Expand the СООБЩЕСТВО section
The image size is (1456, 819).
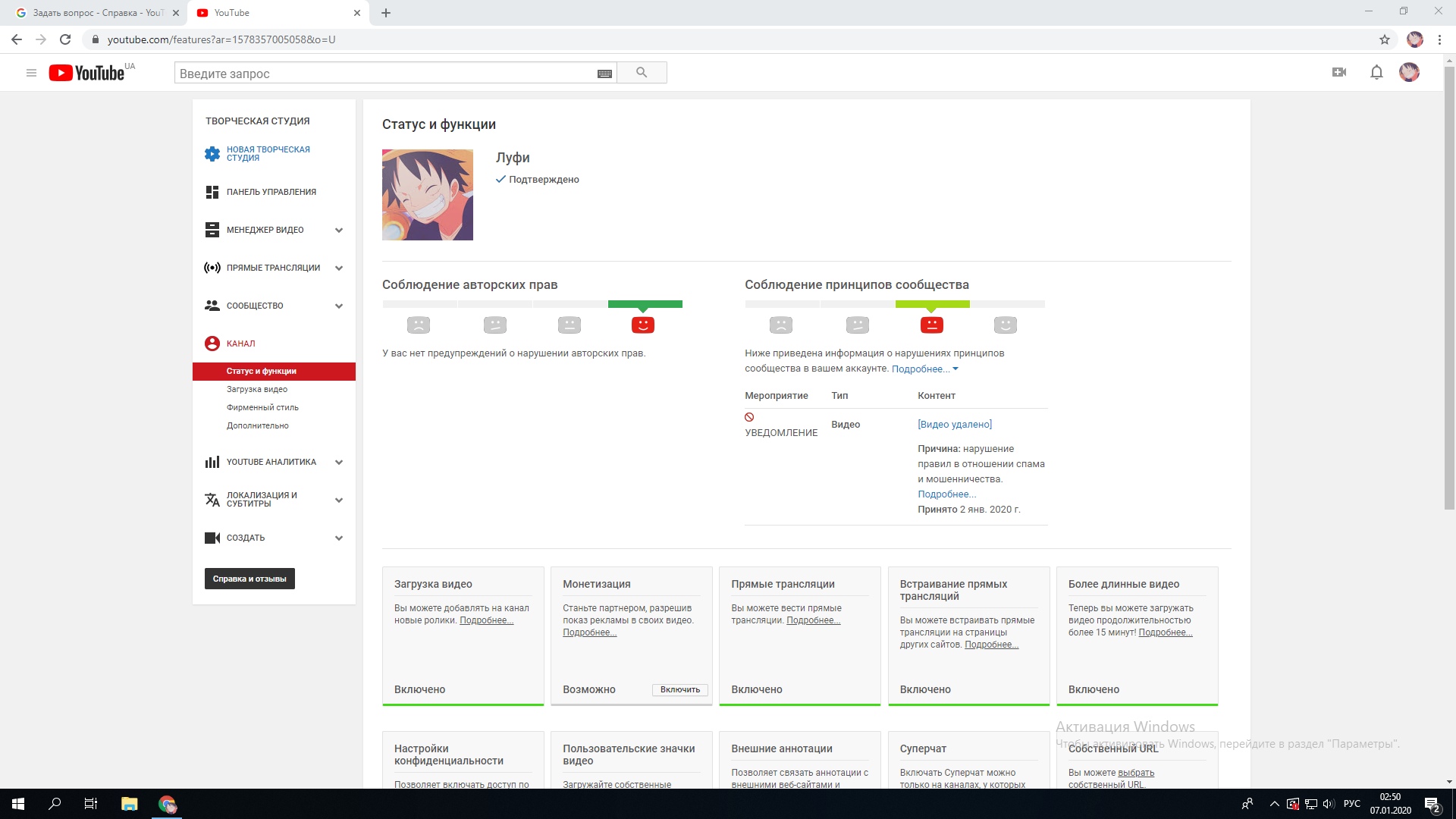point(339,306)
